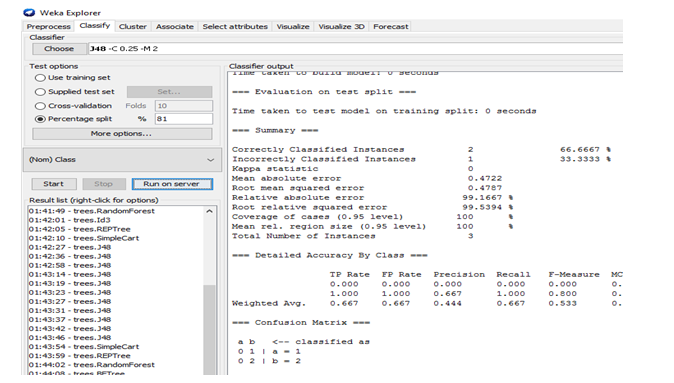Screen dimensions: 674x383
Task: Open the Cluster tab
Action: tap(132, 26)
